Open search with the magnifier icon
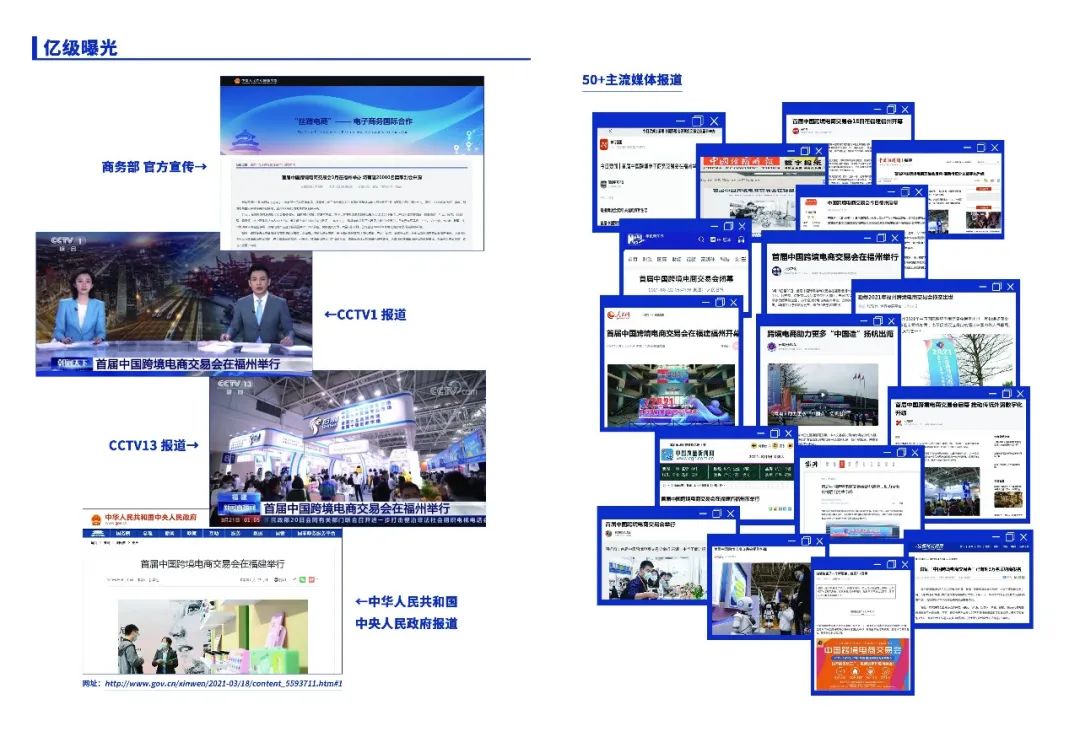 [701, 239]
